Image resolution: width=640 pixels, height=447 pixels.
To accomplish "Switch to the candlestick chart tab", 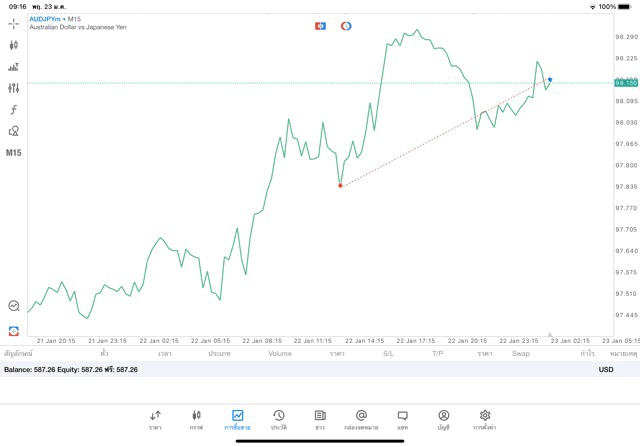I will click(x=196, y=419).
